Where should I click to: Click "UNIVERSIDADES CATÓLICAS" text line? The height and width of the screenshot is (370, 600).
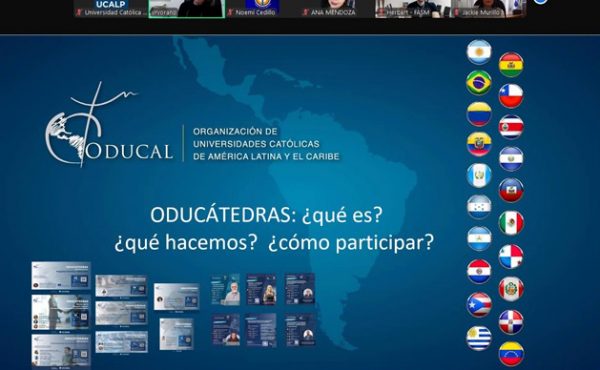pyautogui.click(x=256, y=144)
